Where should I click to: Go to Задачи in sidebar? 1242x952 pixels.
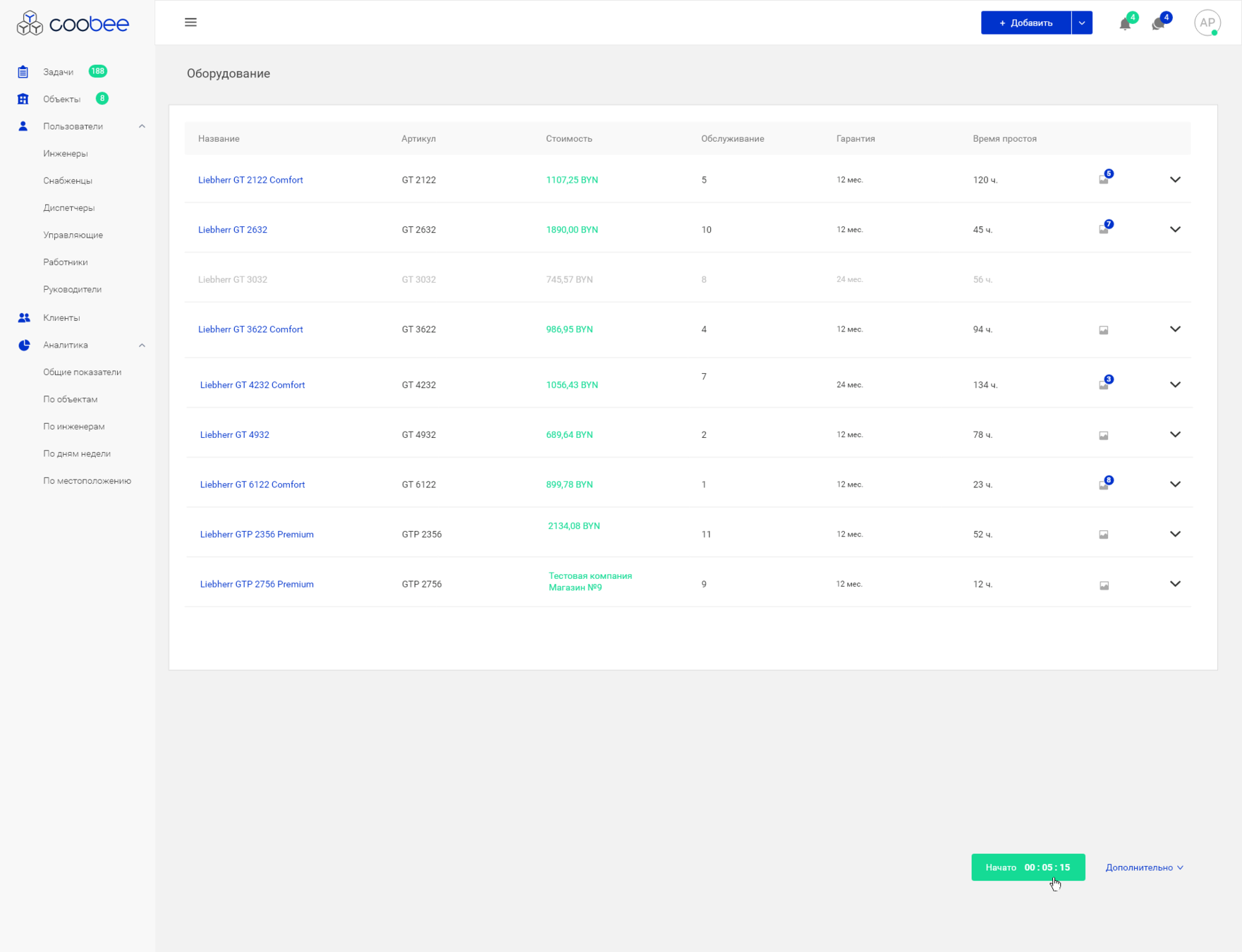tap(58, 72)
